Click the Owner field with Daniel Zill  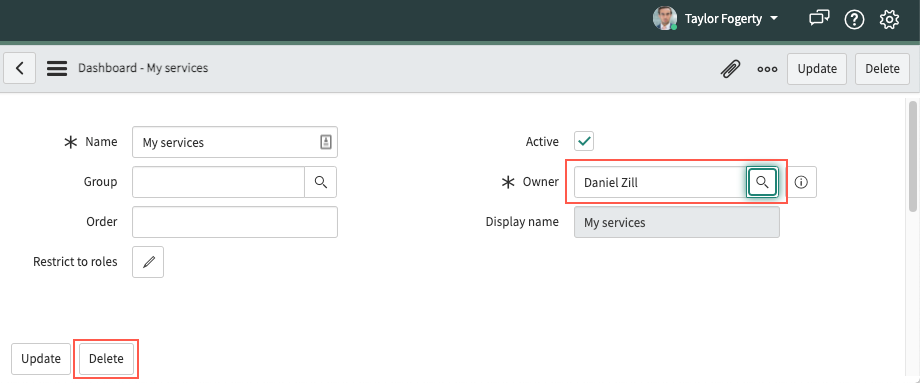tap(660, 182)
